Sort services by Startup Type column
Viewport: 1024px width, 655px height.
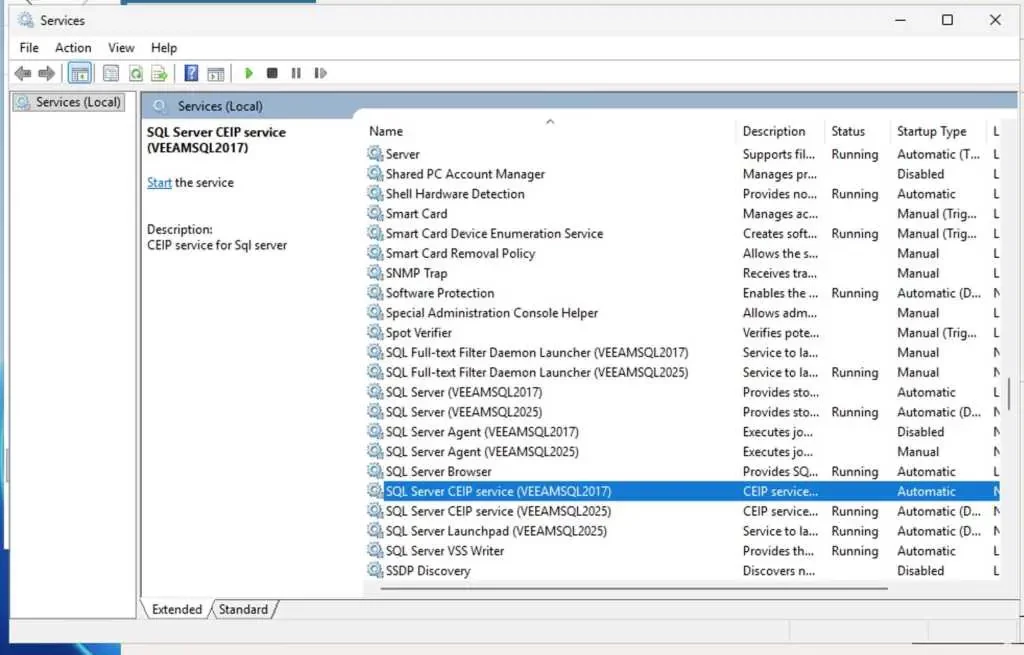[x=931, y=131]
